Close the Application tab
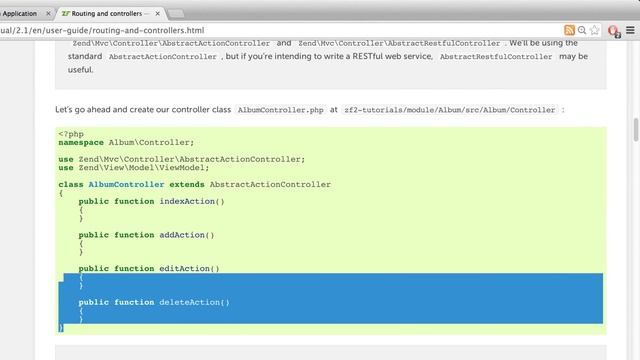 (48, 13)
